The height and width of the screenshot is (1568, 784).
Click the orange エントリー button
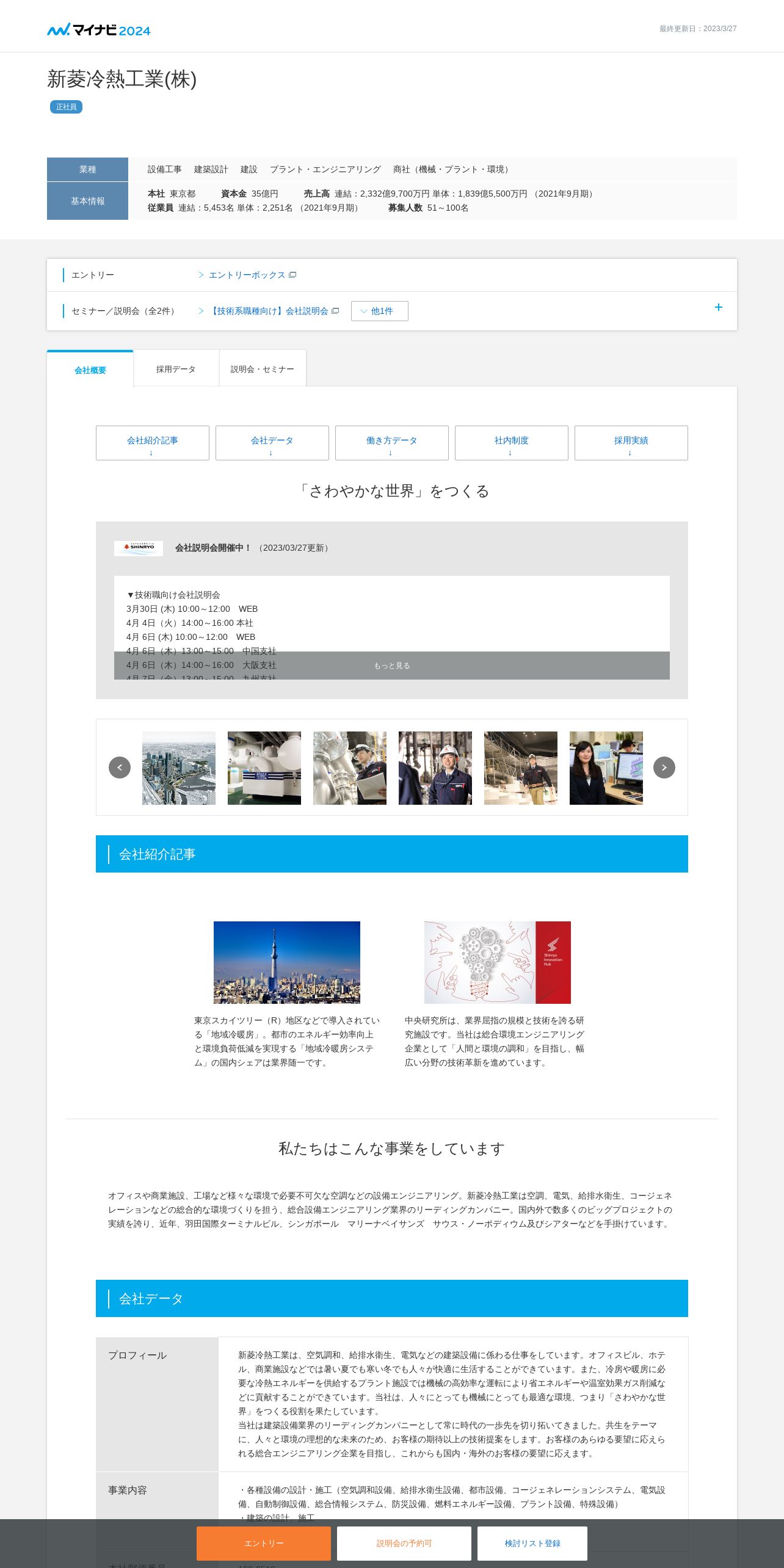[264, 1544]
